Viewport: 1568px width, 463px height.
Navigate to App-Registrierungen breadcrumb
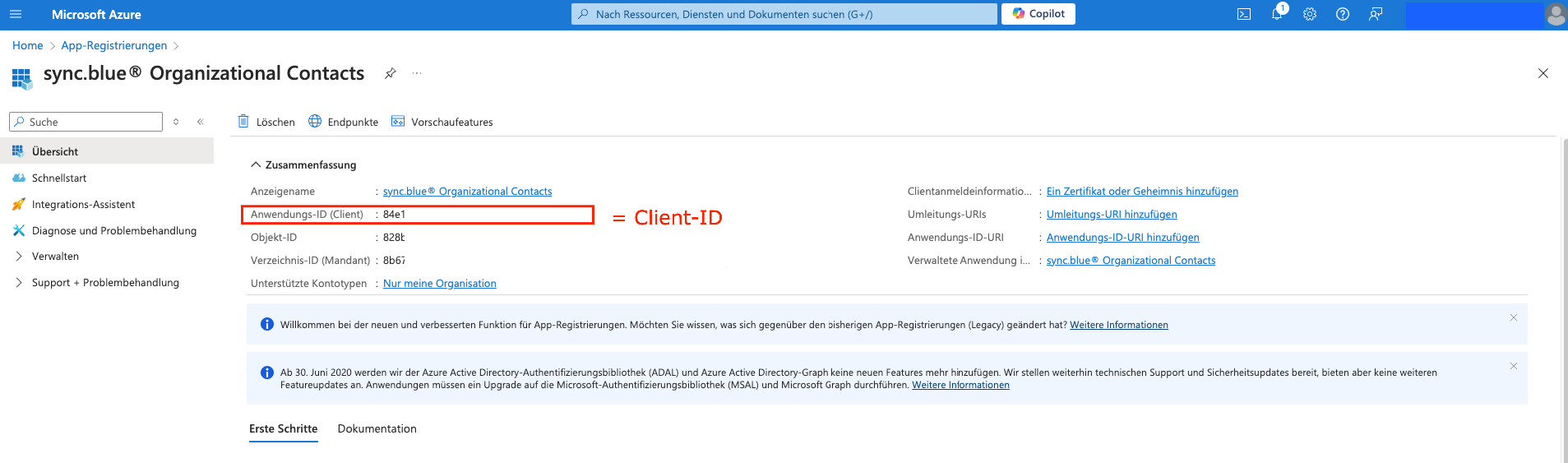coord(114,45)
